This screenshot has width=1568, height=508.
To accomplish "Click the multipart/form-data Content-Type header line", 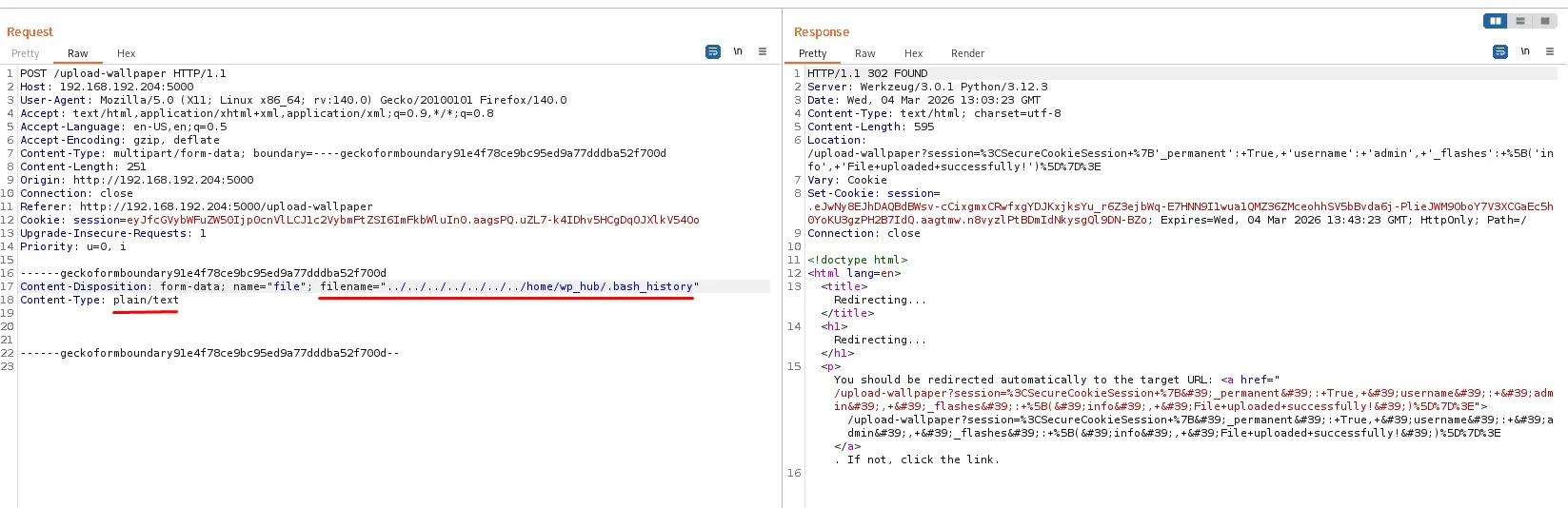I will coord(343,153).
